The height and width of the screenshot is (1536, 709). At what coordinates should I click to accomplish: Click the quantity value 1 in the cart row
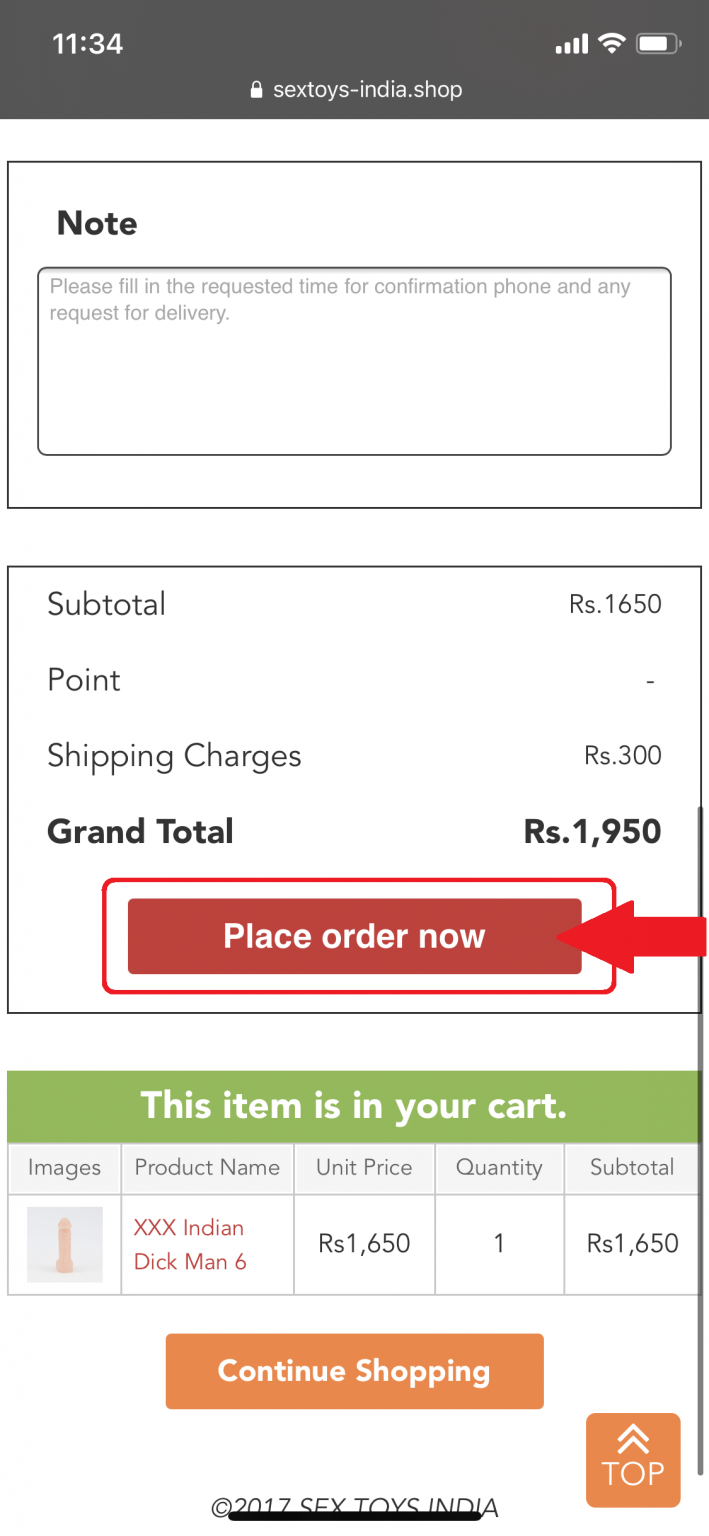pyautogui.click(x=499, y=1244)
